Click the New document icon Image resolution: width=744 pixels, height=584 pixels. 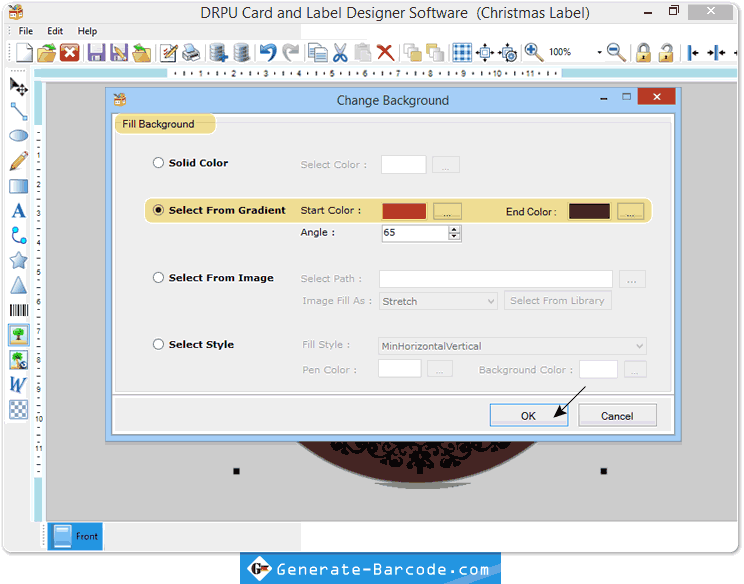(24, 52)
